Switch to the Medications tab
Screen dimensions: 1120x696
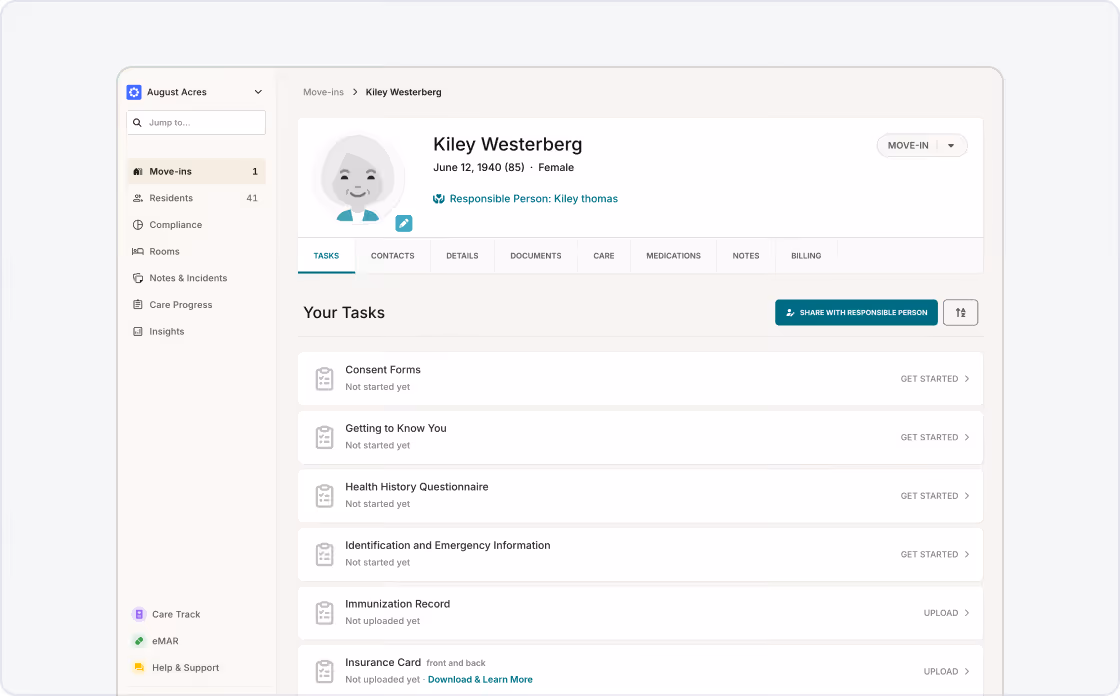click(674, 256)
